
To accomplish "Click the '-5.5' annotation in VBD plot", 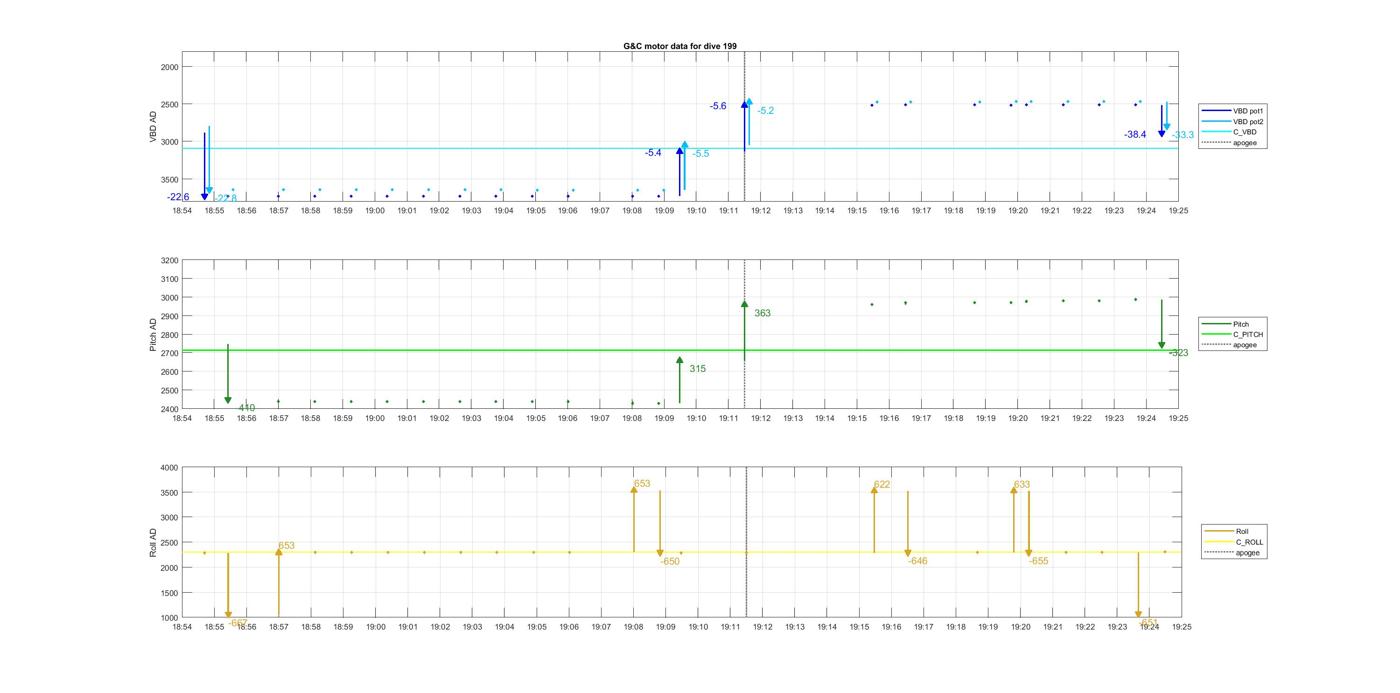I will coord(701,154).
